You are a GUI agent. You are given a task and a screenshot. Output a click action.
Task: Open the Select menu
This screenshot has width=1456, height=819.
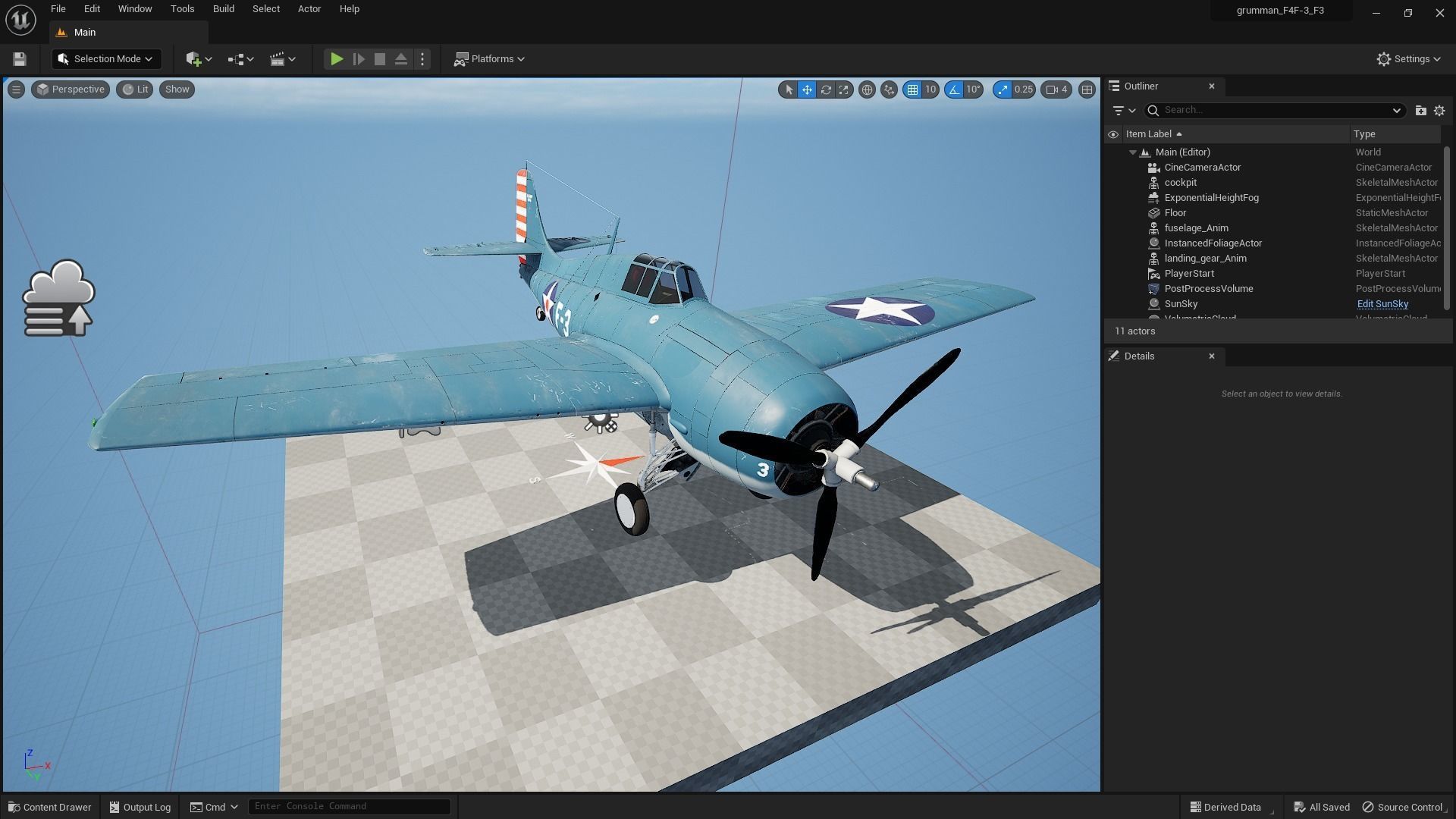(x=266, y=9)
